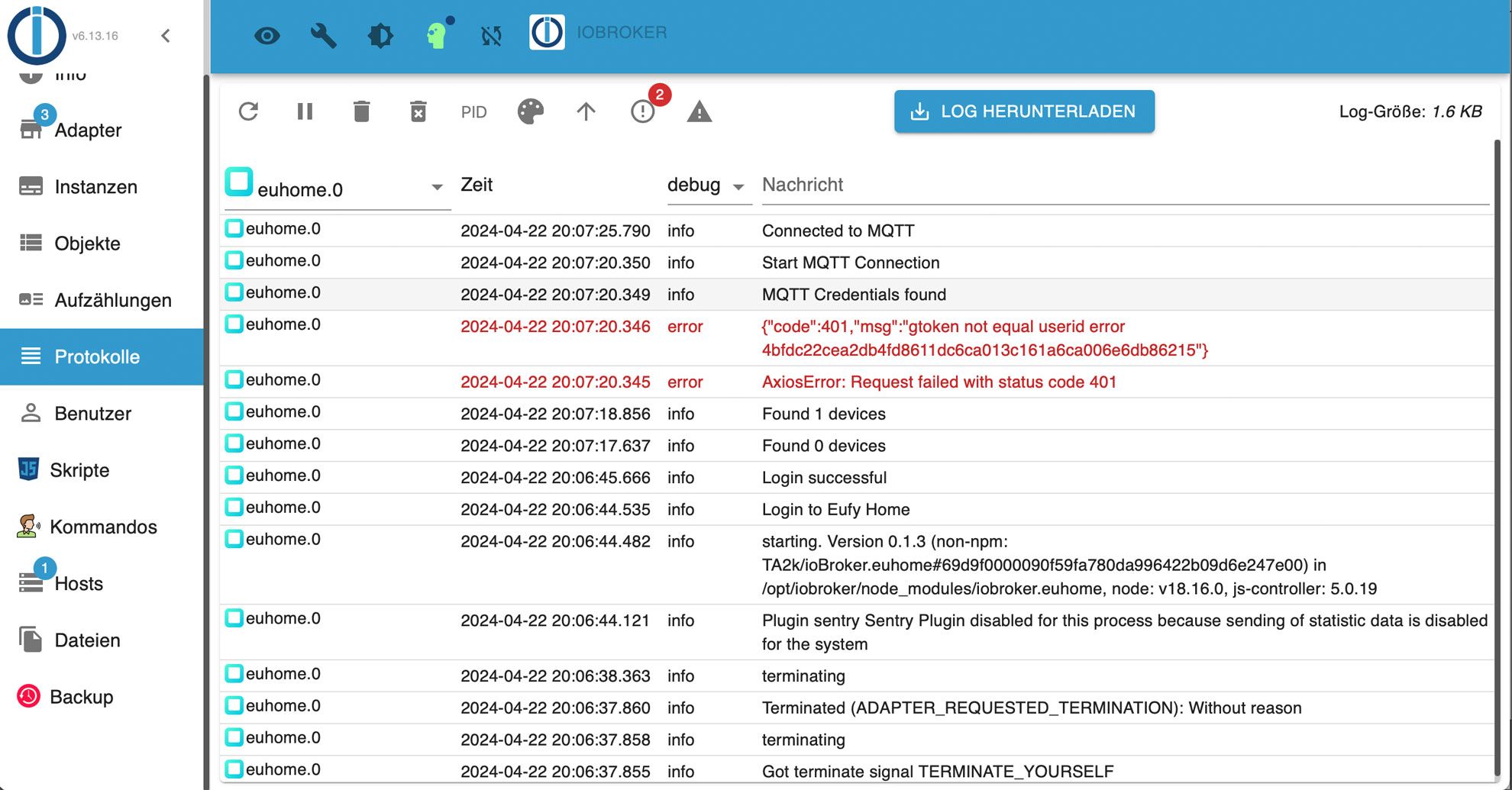
Task: Click 'Terminated (ADAPTER_REQUESTED_TERMINATION)' message
Action: [1032, 708]
